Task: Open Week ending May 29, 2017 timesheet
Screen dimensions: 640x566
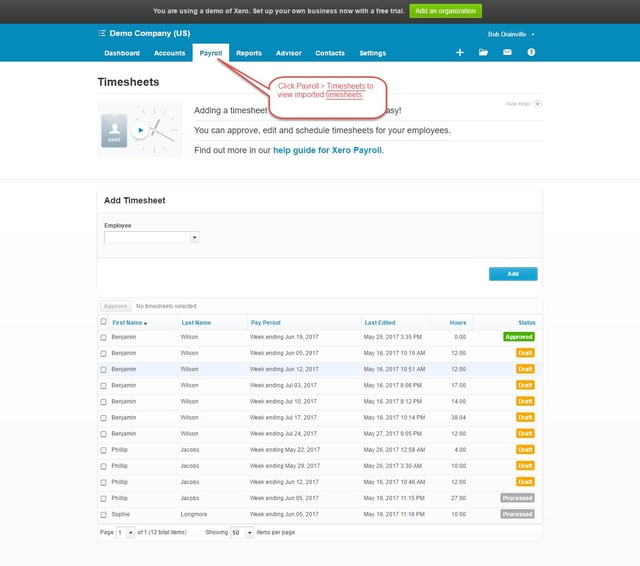Action: (284, 466)
